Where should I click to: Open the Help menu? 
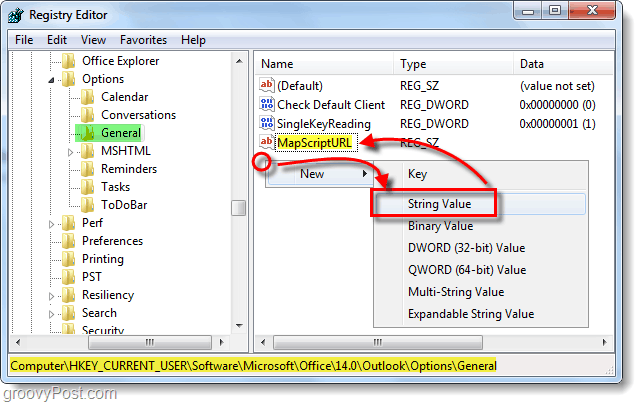tap(193, 40)
